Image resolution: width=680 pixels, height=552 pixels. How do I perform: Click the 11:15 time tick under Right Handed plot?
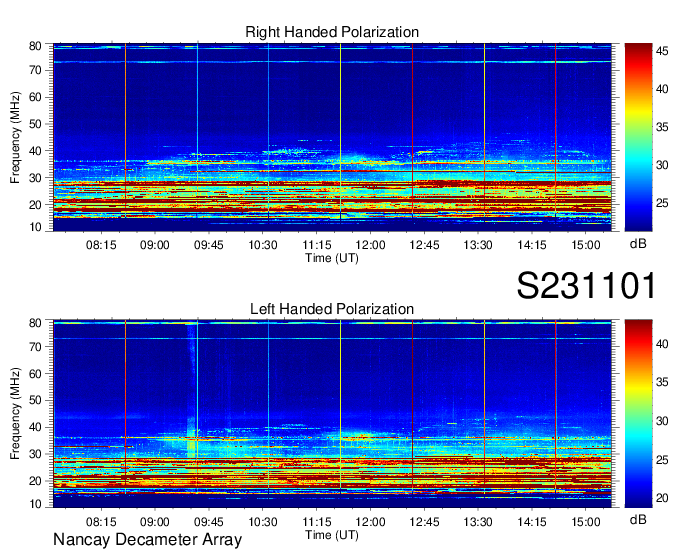tap(317, 245)
